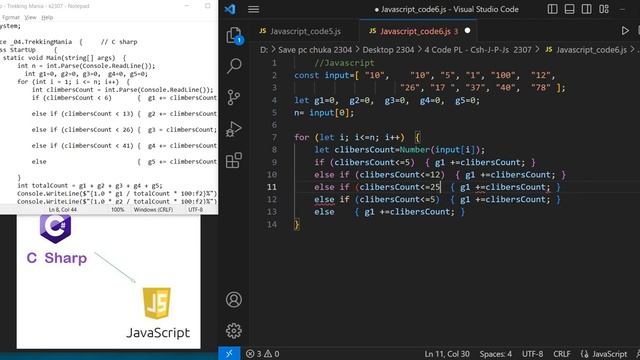Open View menu in Notepad
This screenshot has height=360, width=640.
pyautogui.click(x=30, y=17)
